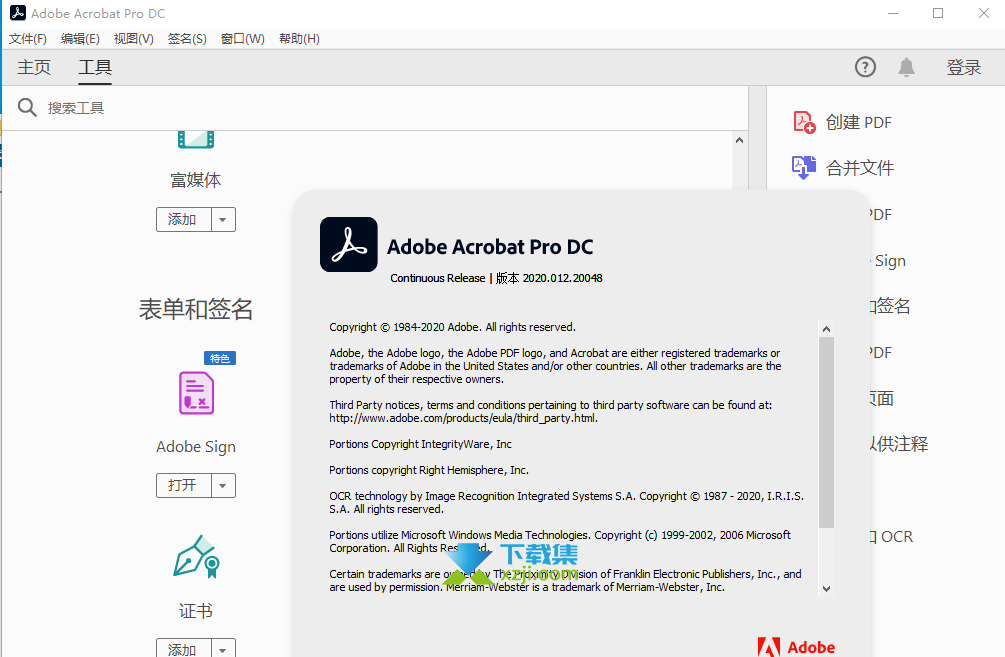Click the About dialog scroll-down arrow
The height and width of the screenshot is (657, 1005).
[826, 588]
